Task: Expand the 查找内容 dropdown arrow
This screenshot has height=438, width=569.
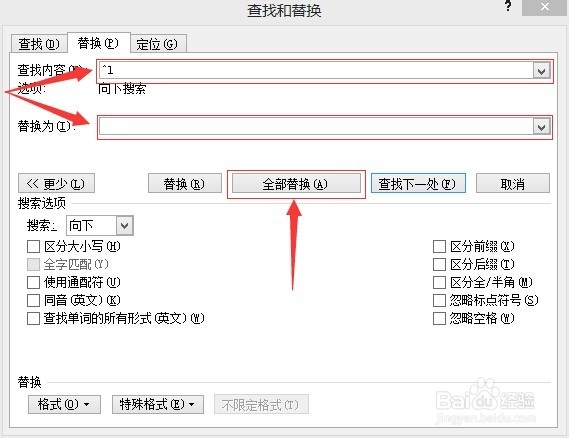Action: [x=541, y=71]
